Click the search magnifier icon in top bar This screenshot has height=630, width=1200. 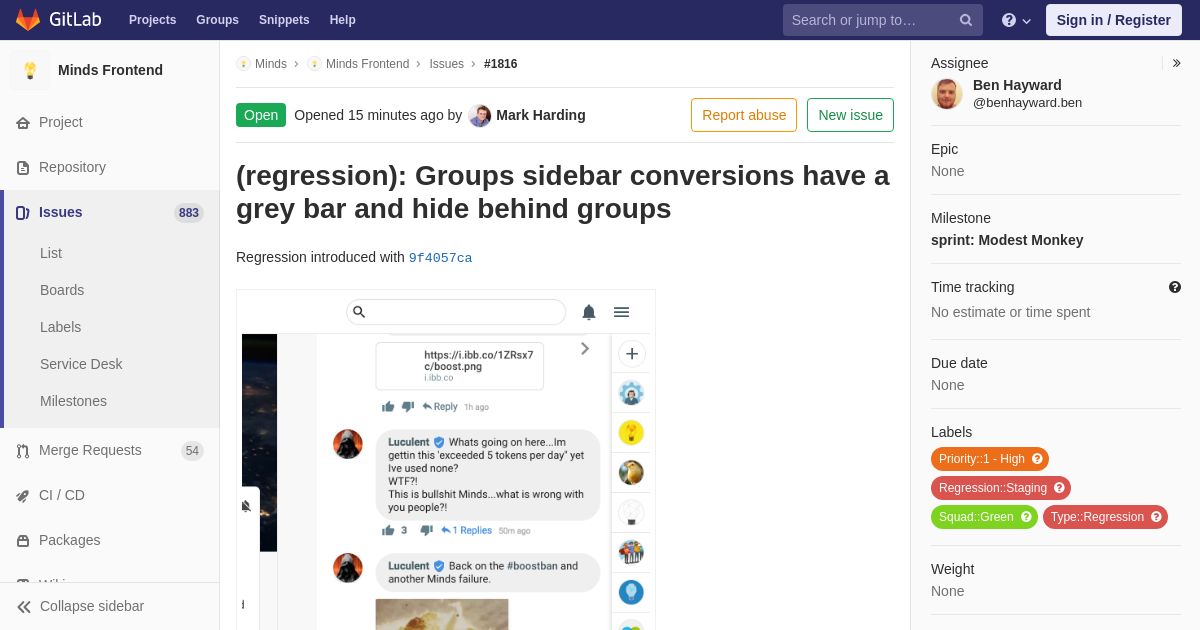coord(966,20)
